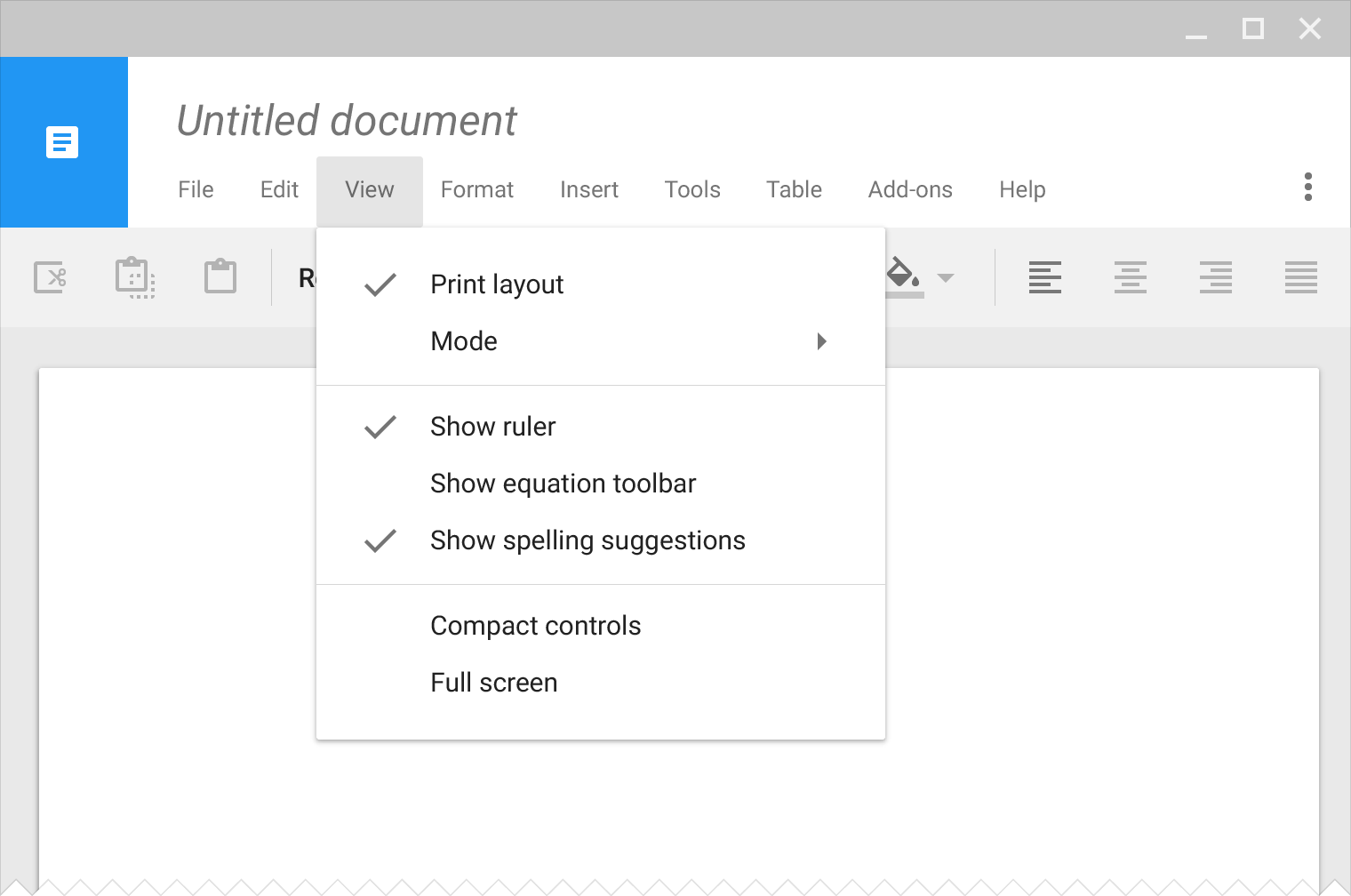
Task: Click the Paste clipboard icon
Action: click(220, 276)
